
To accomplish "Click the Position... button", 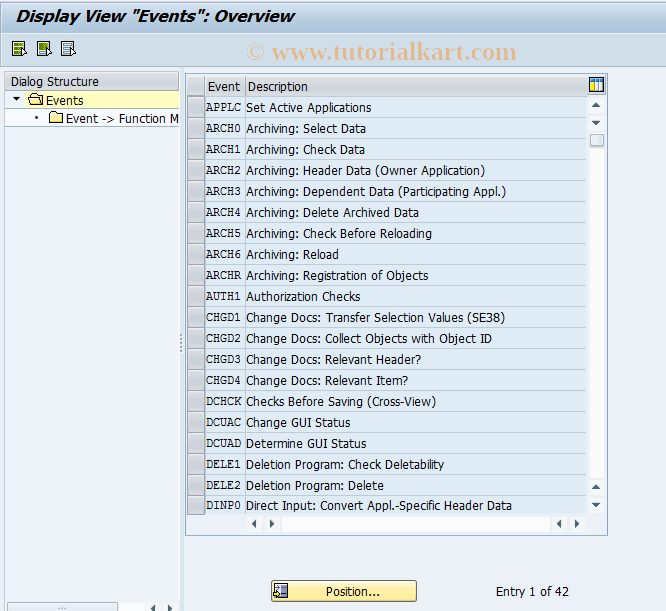I will click(x=344, y=591).
